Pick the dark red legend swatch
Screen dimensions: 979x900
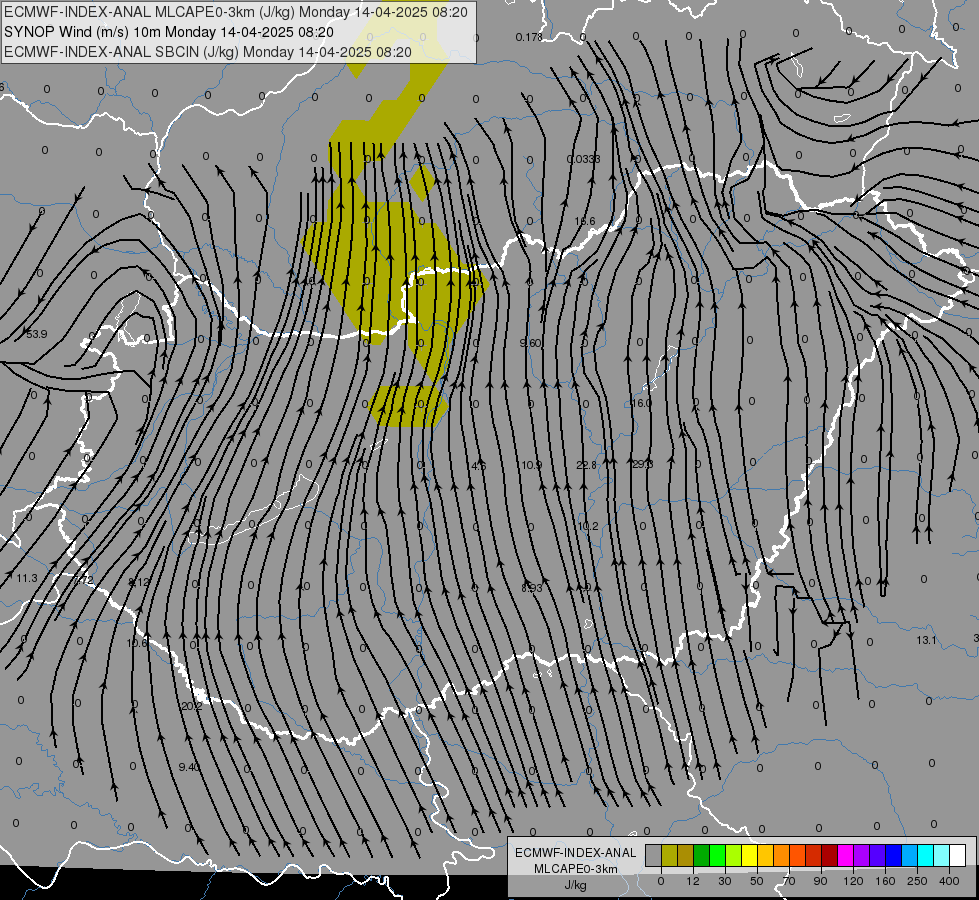click(x=829, y=855)
